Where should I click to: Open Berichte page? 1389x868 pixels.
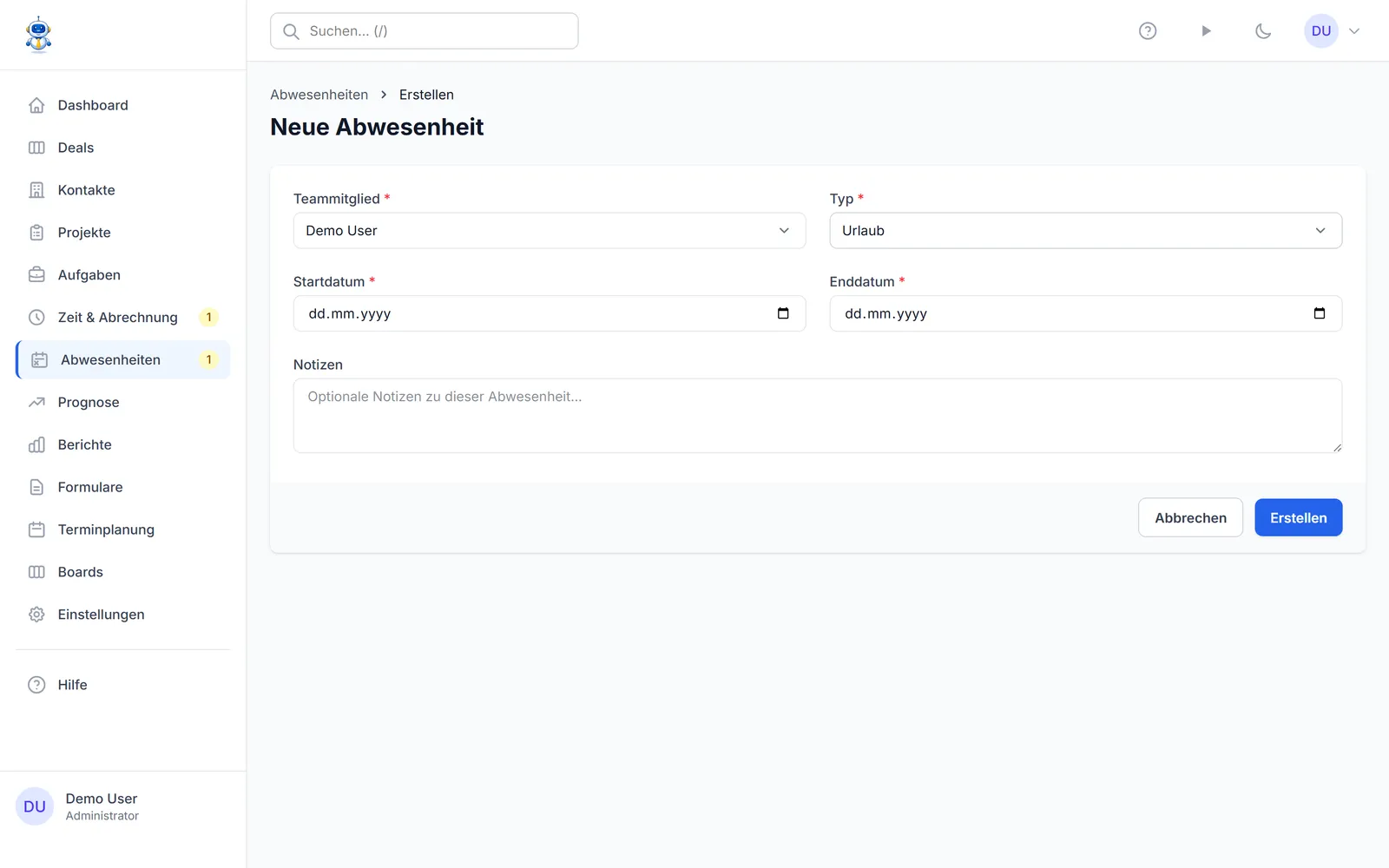point(123,445)
